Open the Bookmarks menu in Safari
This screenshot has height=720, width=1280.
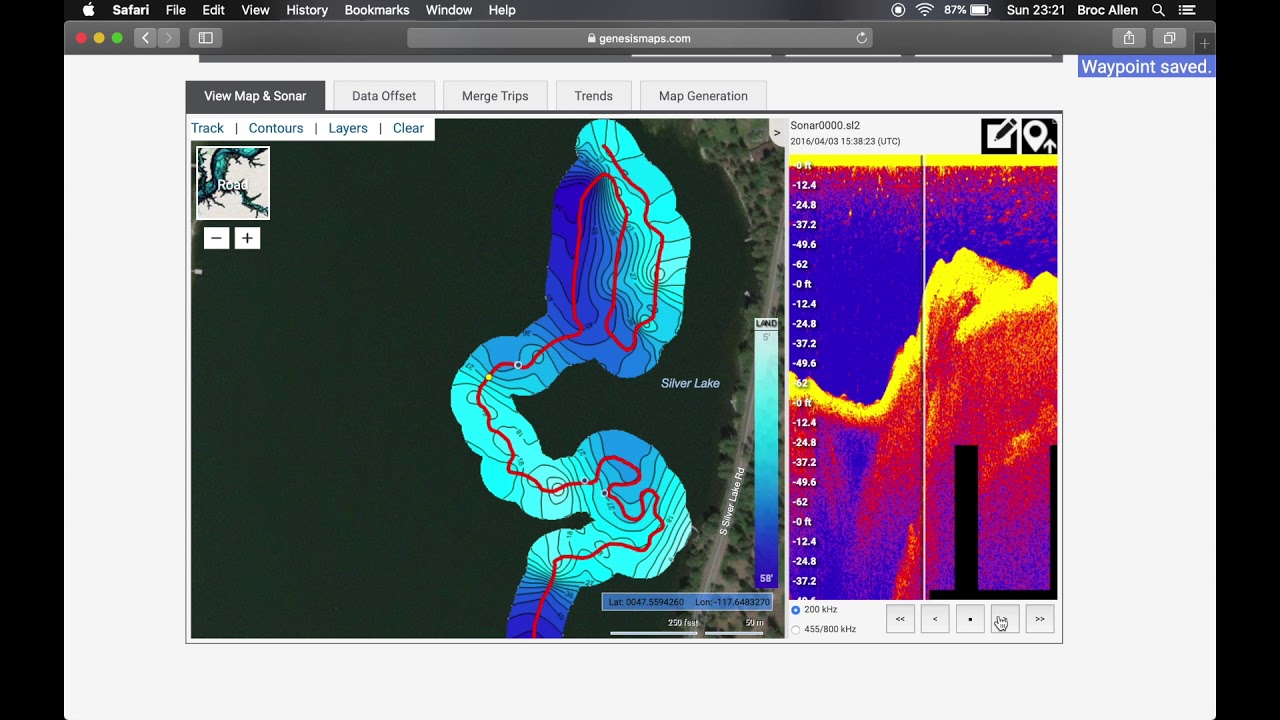click(376, 10)
